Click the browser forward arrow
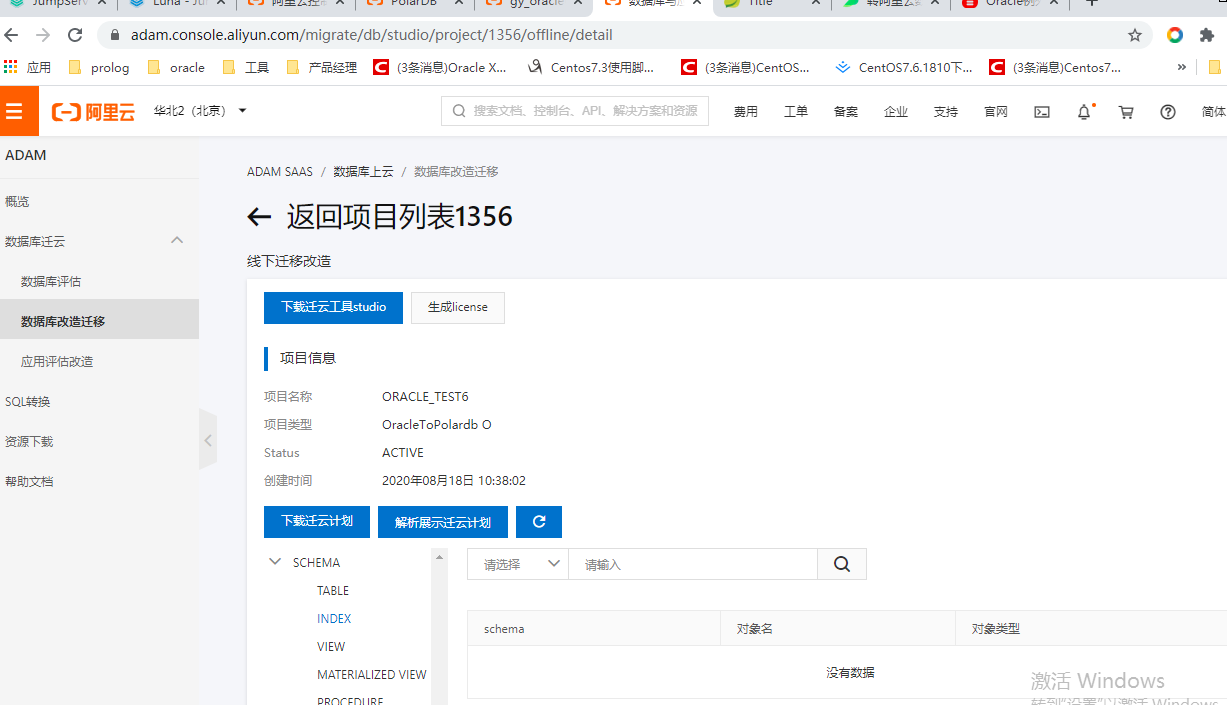Viewport: 1227px width, 705px height. (43, 35)
